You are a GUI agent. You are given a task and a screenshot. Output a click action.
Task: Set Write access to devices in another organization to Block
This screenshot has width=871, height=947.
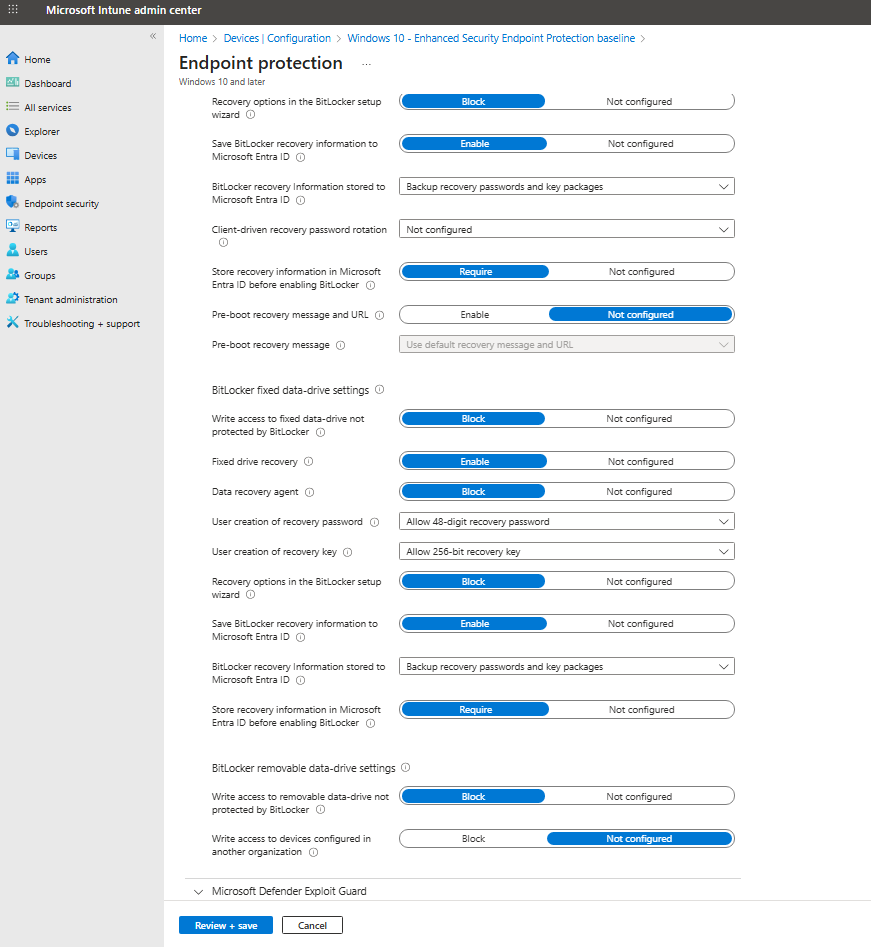pos(474,839)
